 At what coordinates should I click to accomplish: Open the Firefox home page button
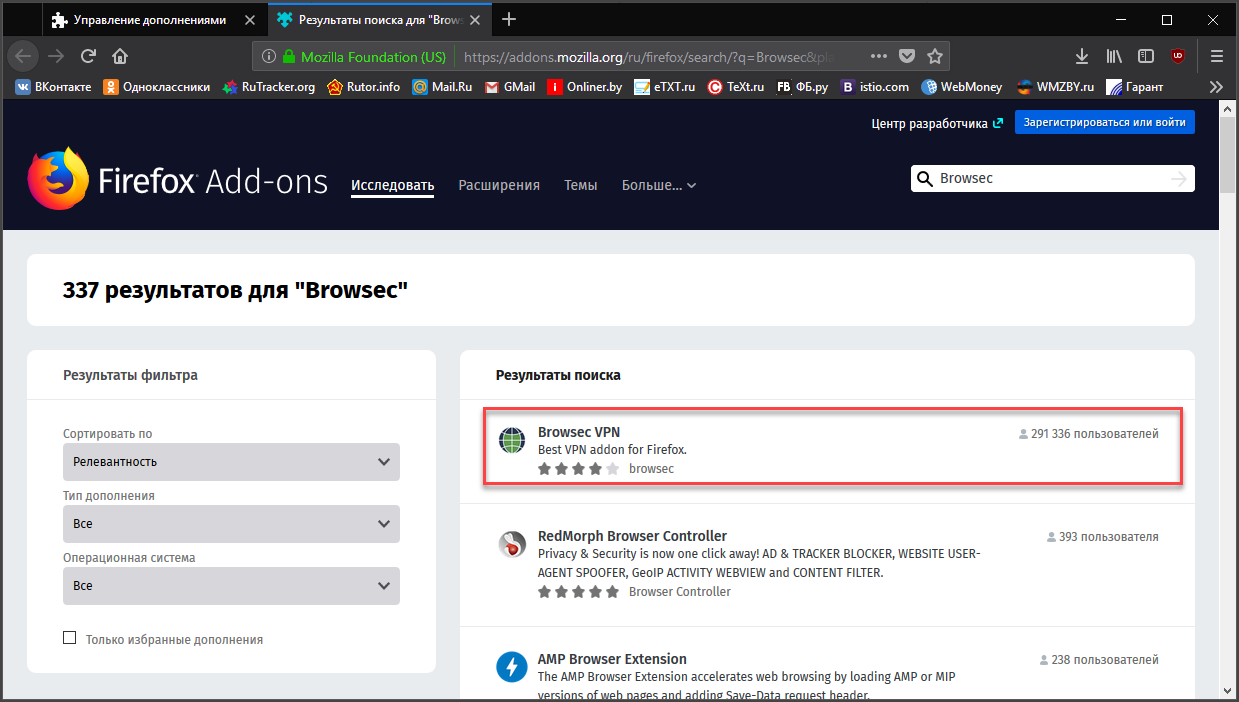120,56
